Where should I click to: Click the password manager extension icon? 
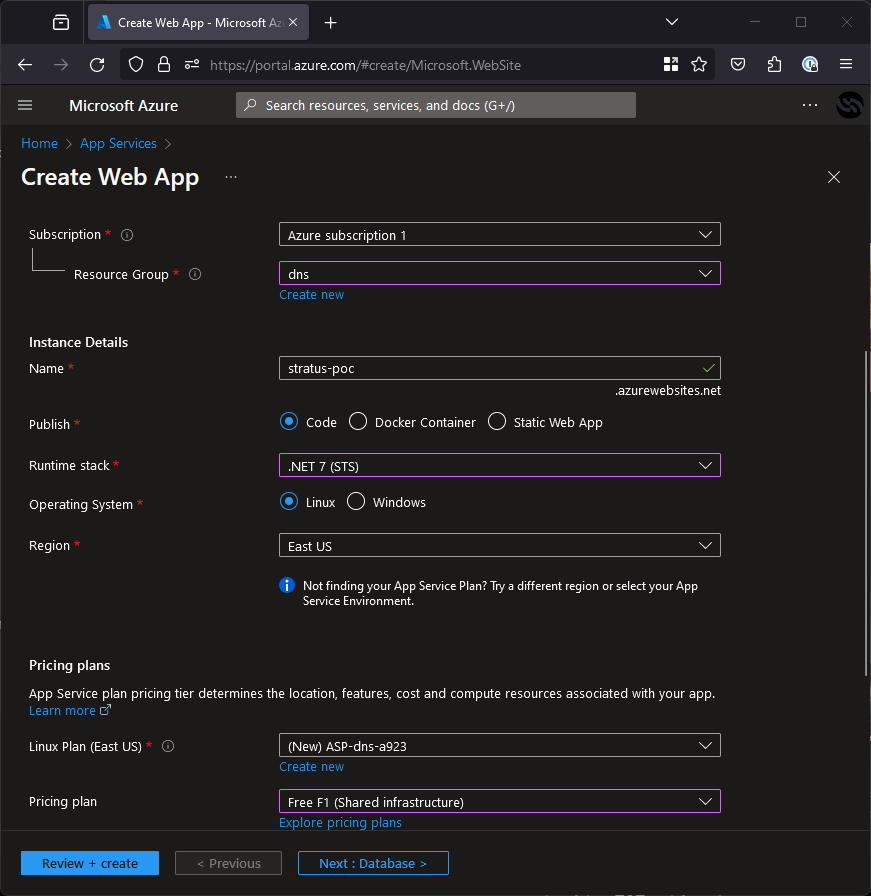[810, 64]
